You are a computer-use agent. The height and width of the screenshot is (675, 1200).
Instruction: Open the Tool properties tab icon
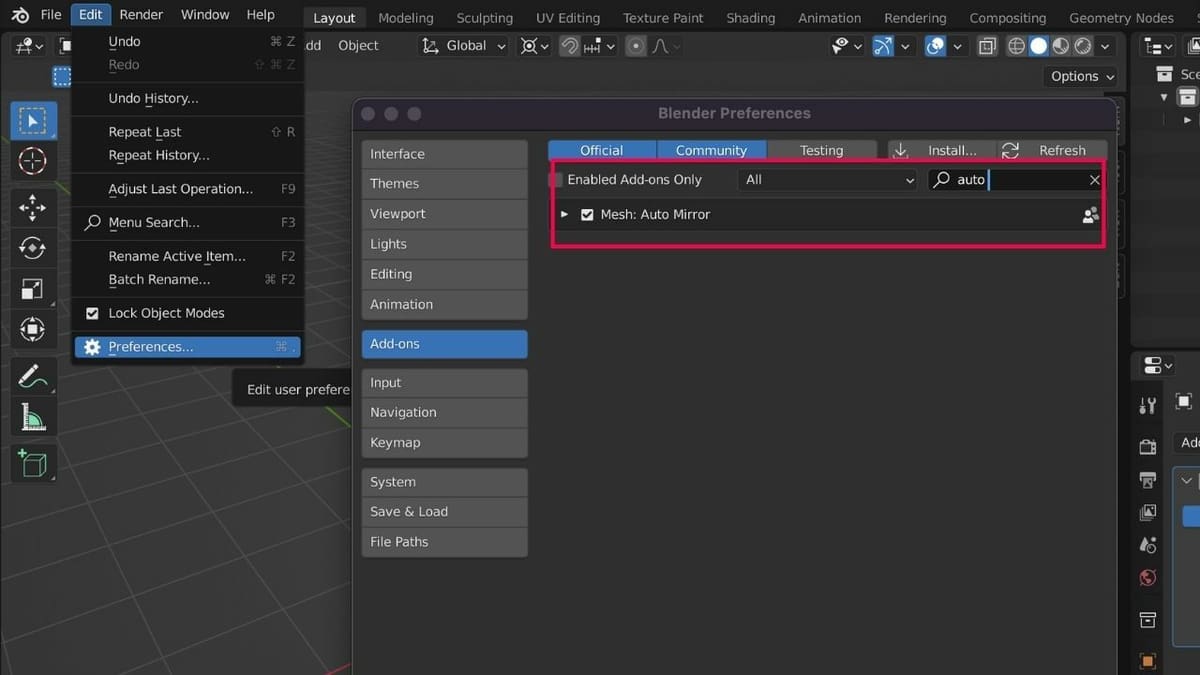coord(1147,406)
